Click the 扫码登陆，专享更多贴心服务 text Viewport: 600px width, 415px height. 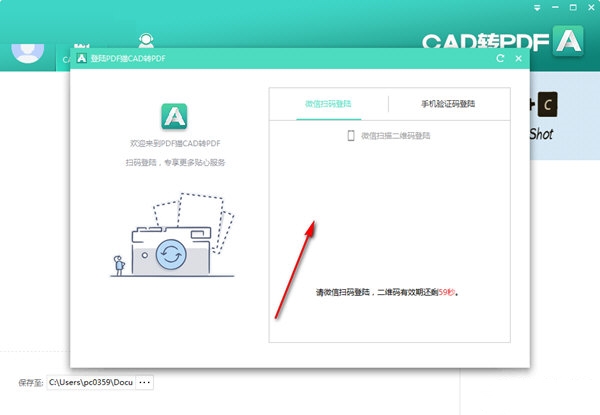tap(175, 163)
